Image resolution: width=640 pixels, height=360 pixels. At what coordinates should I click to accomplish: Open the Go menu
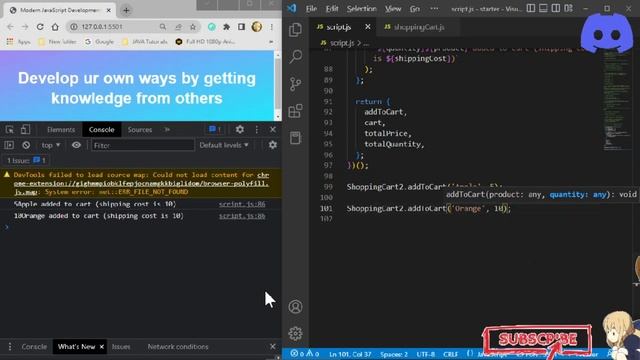click(x=415, y=9)
